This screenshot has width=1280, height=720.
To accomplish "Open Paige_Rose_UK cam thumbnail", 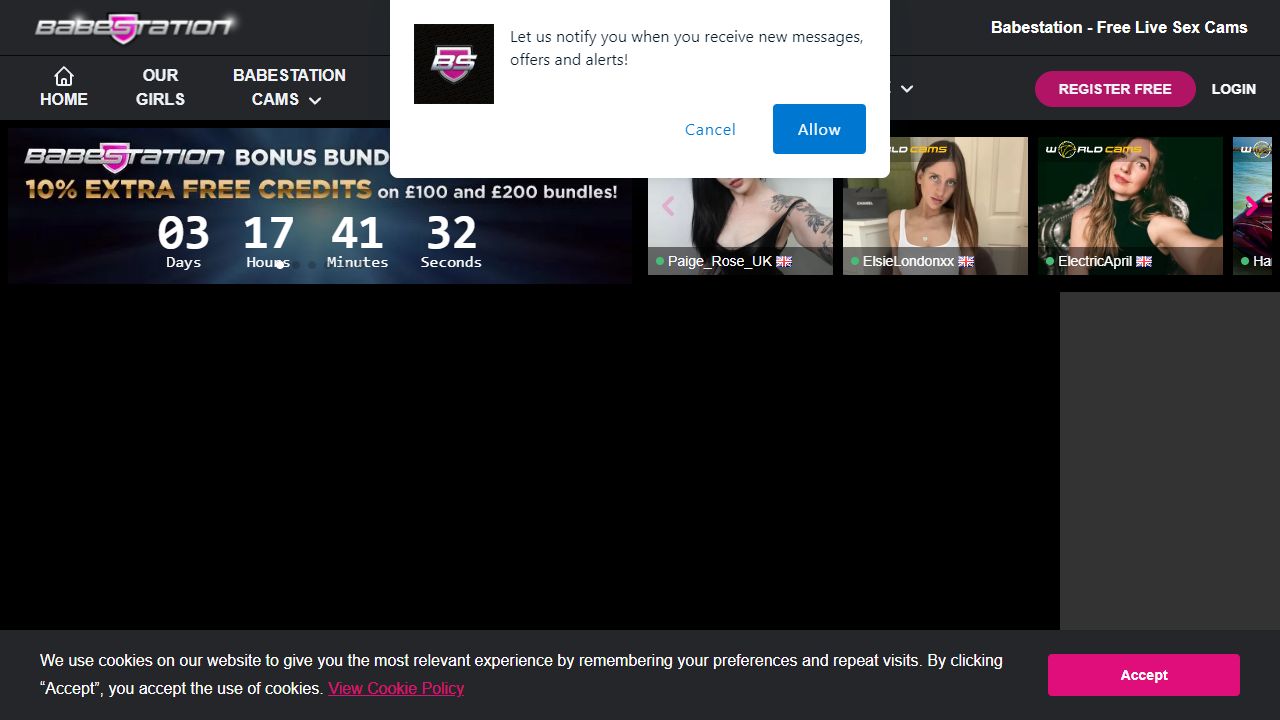I will (740, 206).
